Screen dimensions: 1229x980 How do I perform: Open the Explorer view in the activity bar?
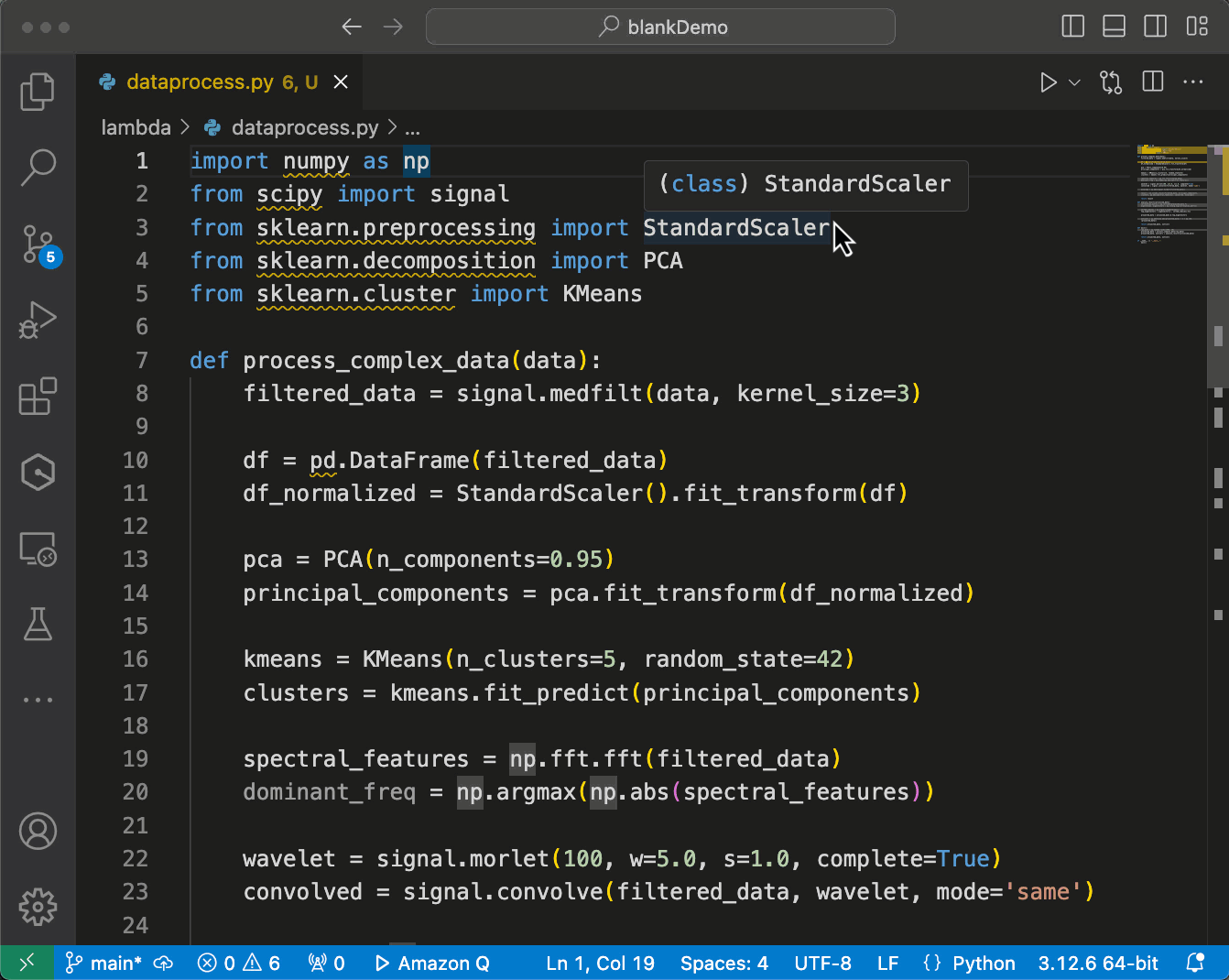tap(38, 91)
